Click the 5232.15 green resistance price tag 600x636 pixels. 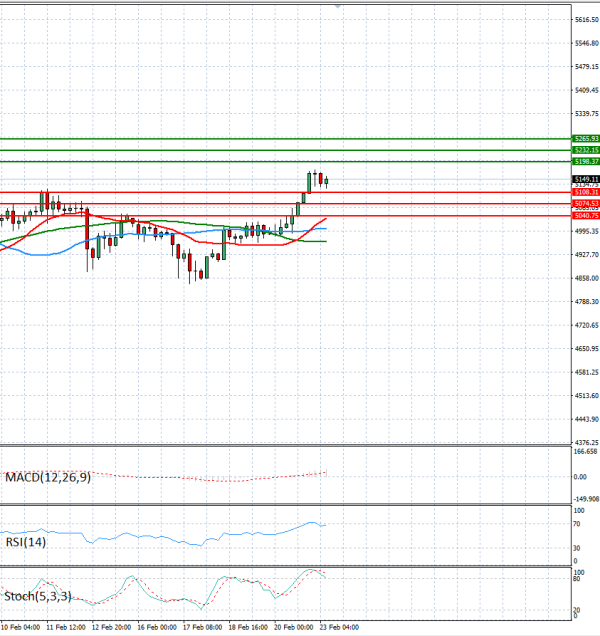(x=586, y=150)
